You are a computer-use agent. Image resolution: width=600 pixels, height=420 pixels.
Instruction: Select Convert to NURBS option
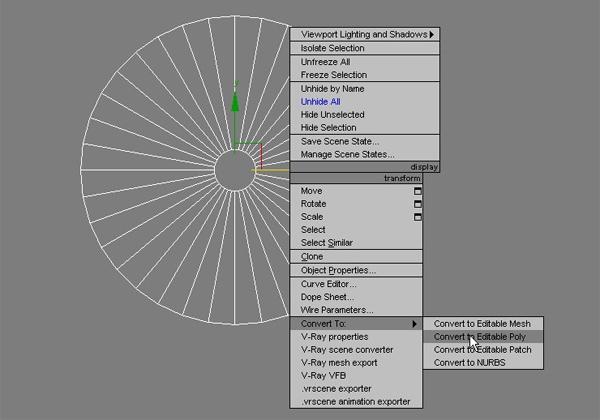point(469,363)
